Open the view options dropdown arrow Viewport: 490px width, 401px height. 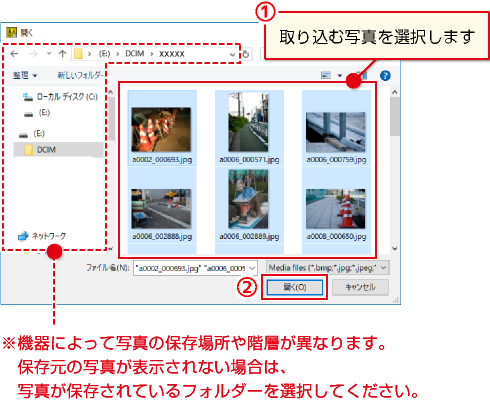(x=340, y=76)
